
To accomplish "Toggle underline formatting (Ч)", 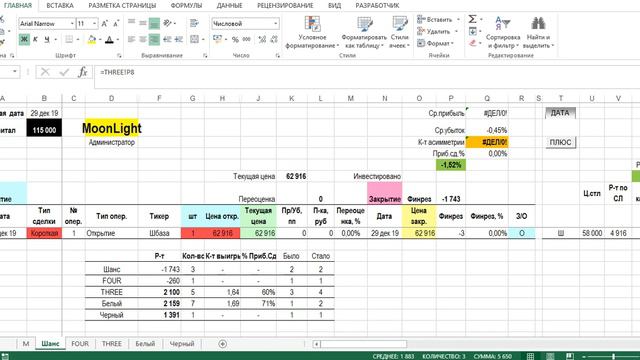I will tap(47, 39).
